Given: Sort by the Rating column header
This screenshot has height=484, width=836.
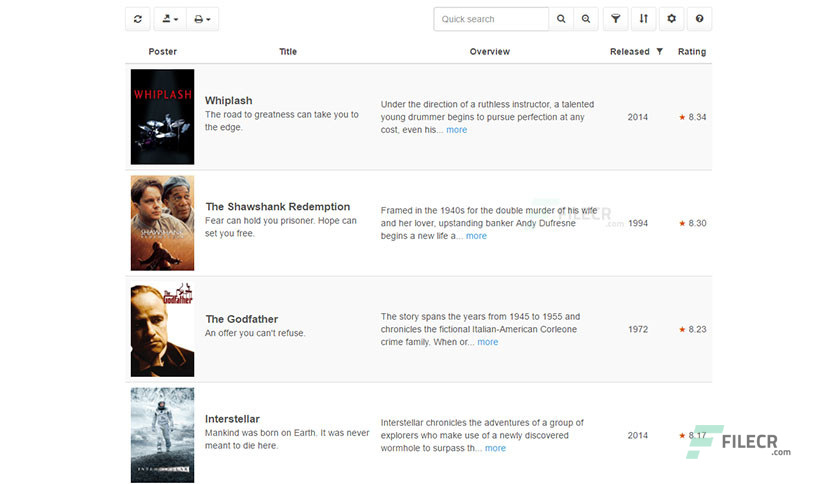Looking at the screenshot, I should click(x=692, y=52).
